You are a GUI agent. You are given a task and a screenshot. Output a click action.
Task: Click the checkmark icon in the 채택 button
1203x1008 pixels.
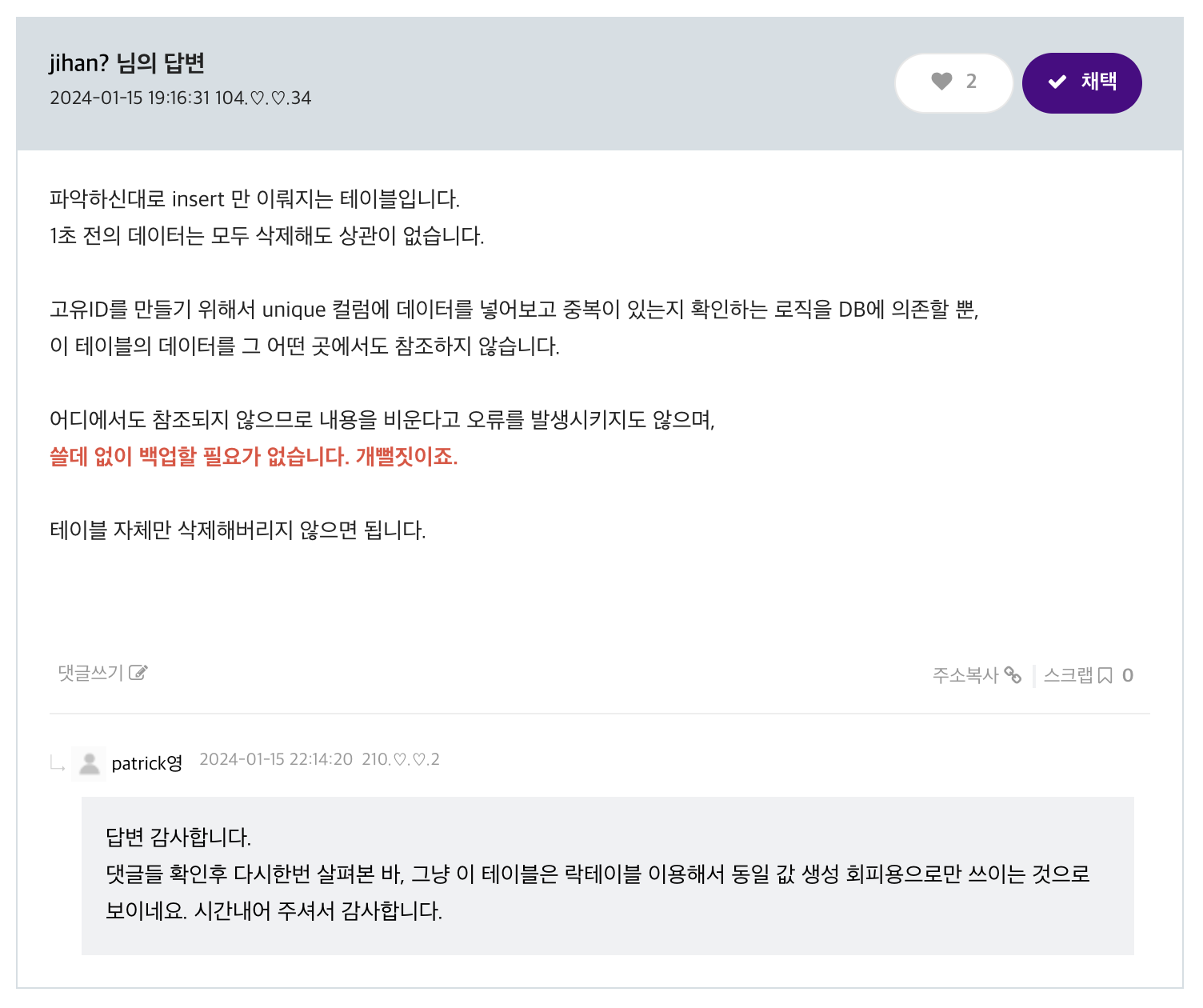click(x=1057, y=82)
